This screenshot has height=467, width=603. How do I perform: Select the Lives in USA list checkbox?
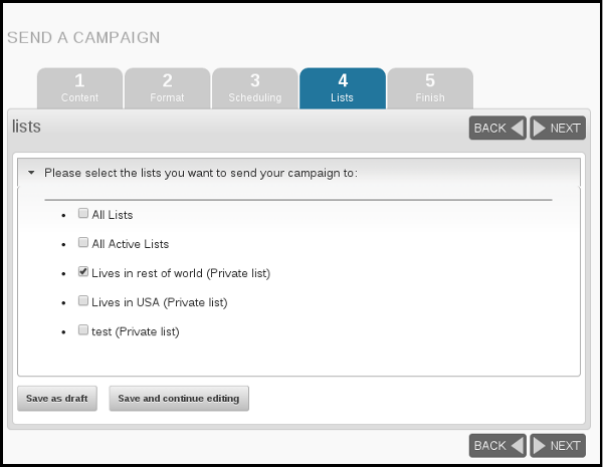point(83,301)
